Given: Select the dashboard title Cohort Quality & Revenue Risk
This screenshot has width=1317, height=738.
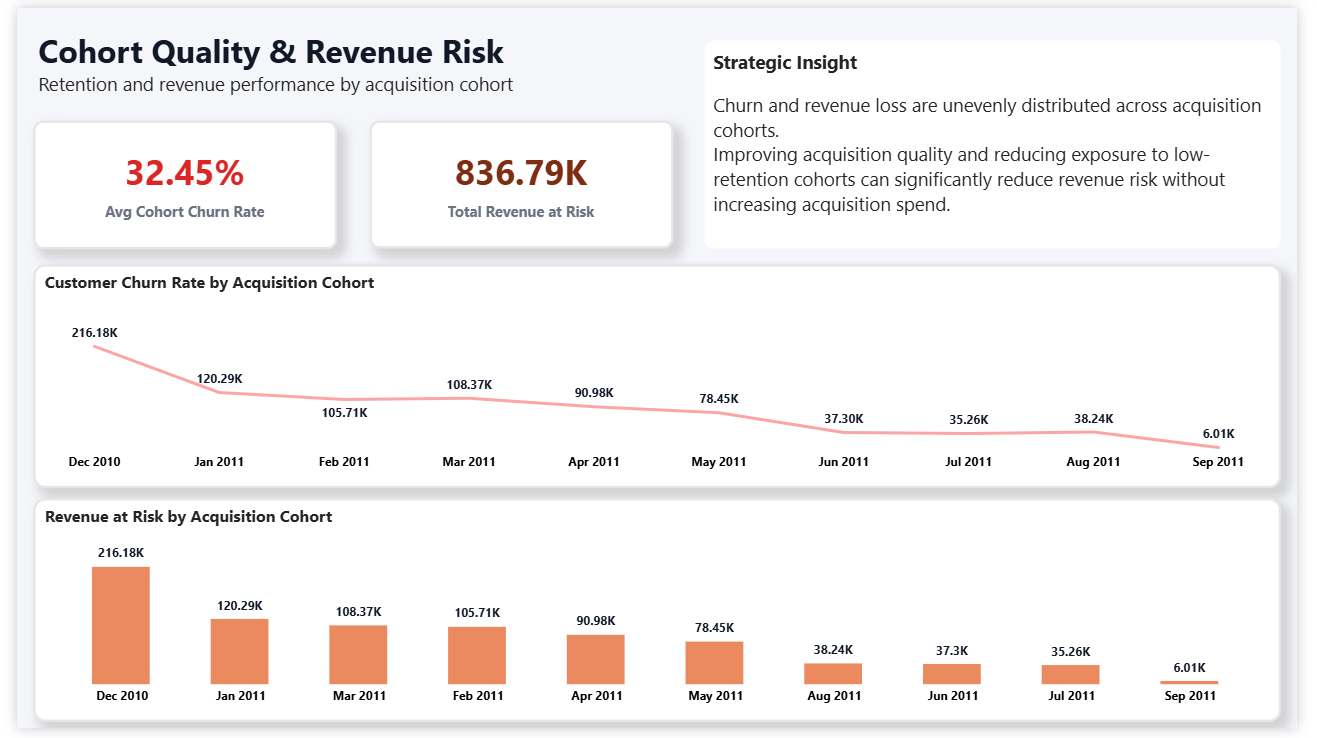Looking at the screenshot, I should (x=270, y=52).
